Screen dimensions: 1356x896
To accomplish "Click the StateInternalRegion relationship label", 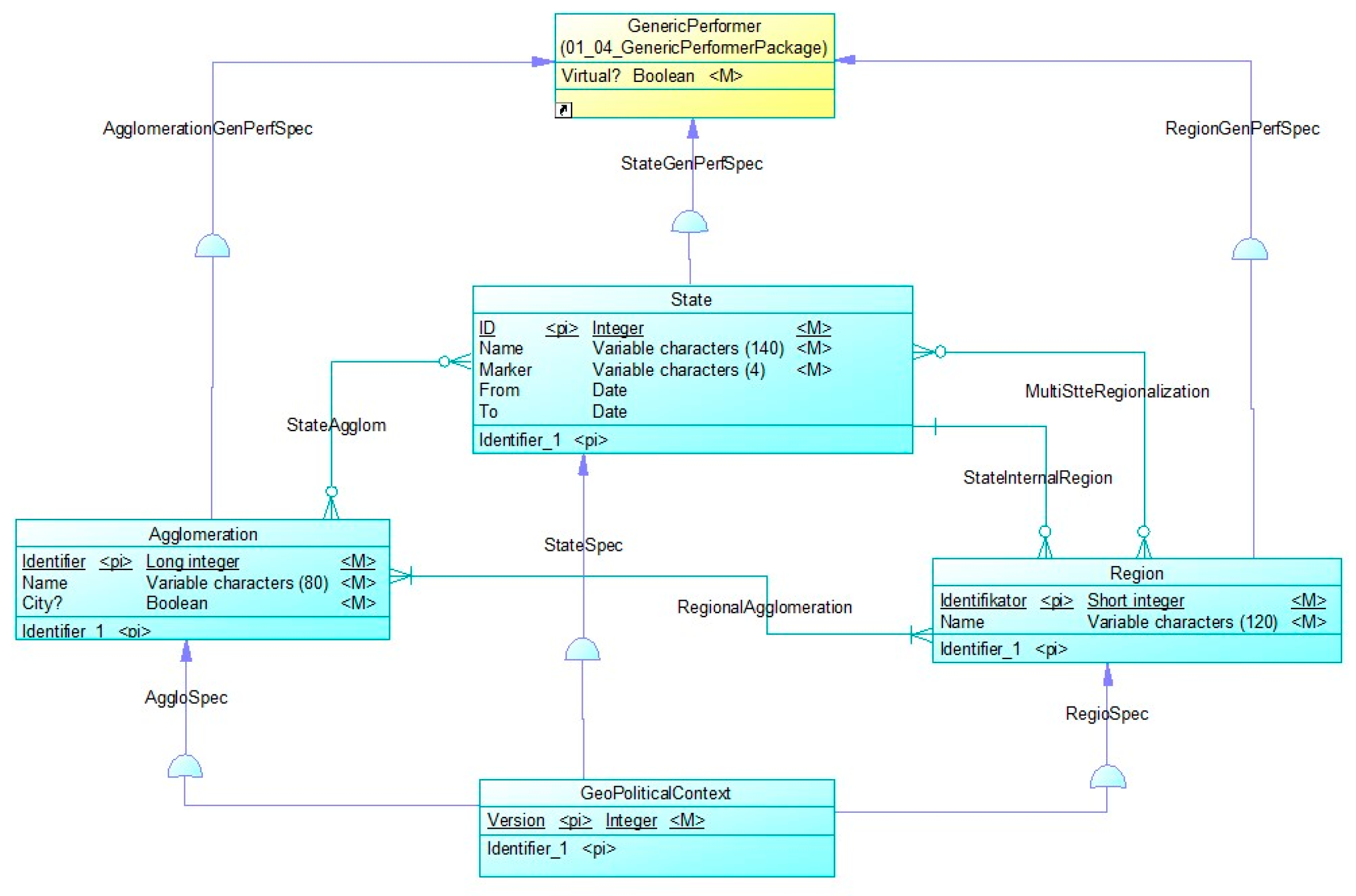I will coord(1037,478).
